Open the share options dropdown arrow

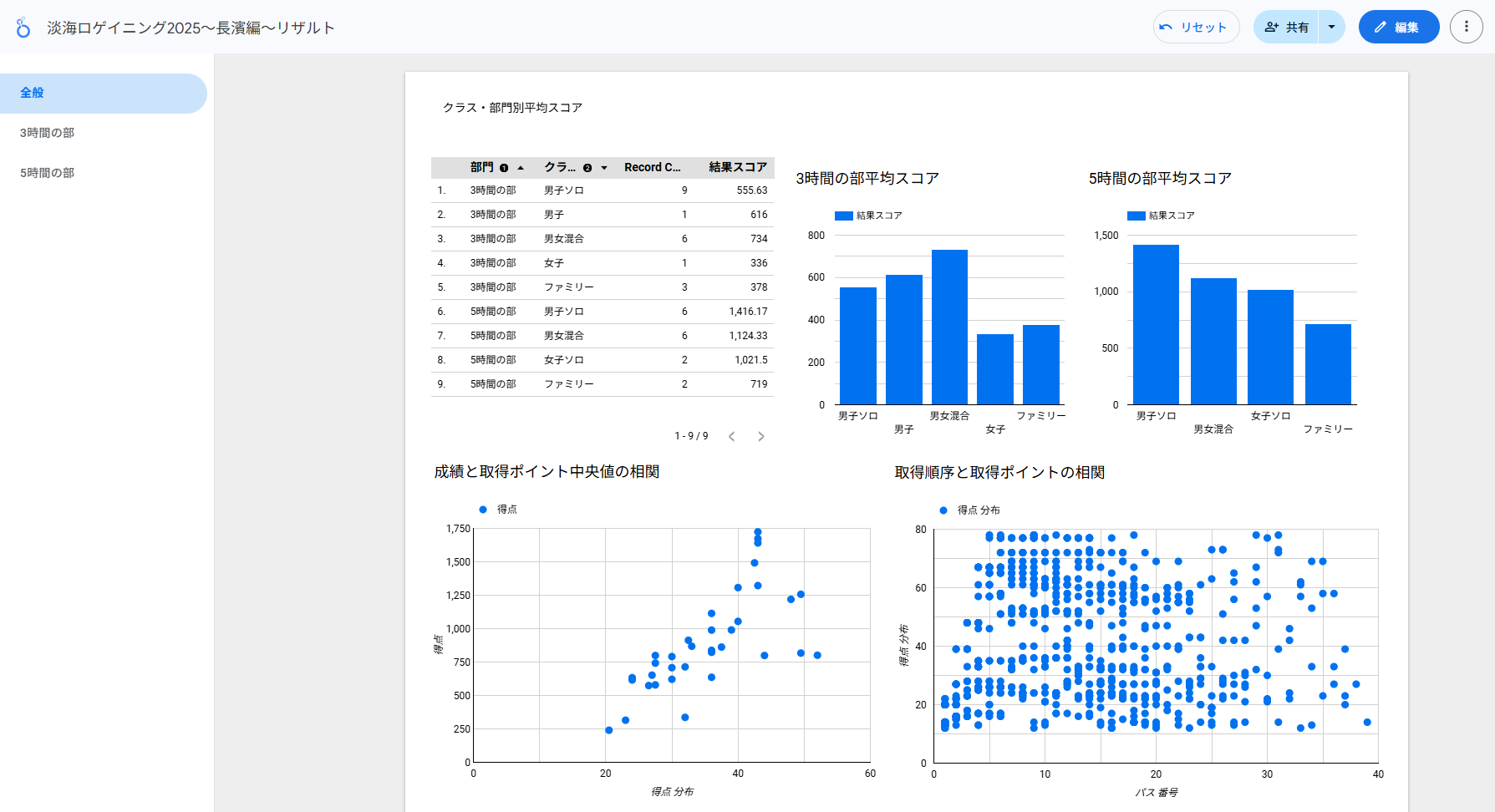click(1331, 27)
